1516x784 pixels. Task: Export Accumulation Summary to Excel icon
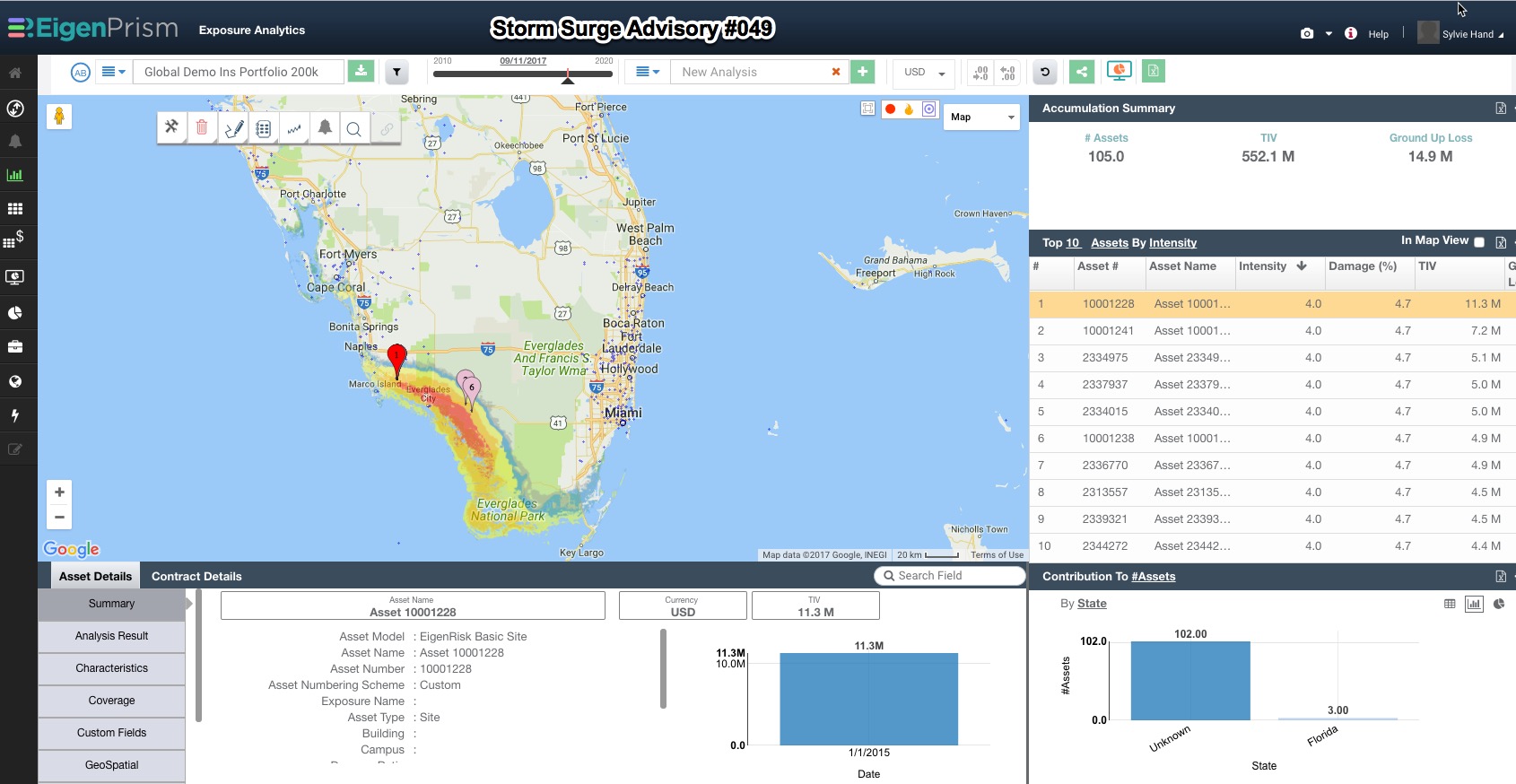pyautogui.click(x=1501, y=109)
